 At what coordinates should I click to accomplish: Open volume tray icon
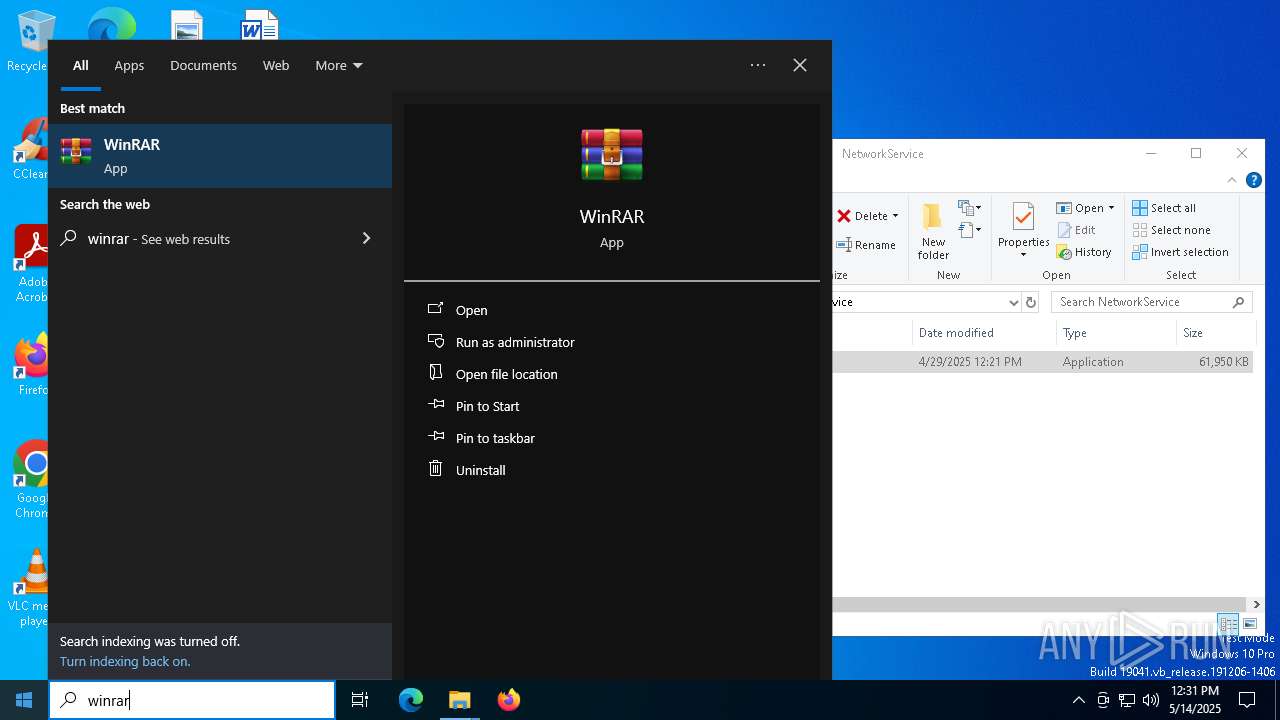pyautogui.click(x=1150, y=700)
